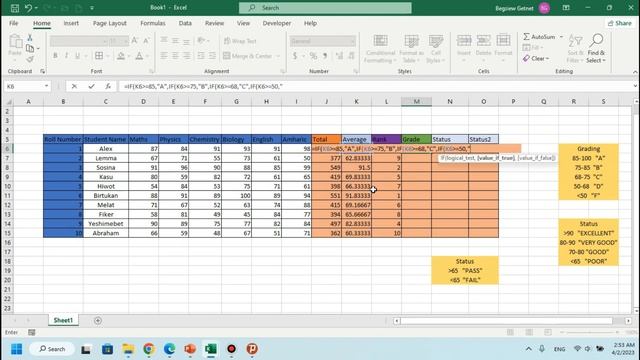Click the Format Painter brush icon

30,60
